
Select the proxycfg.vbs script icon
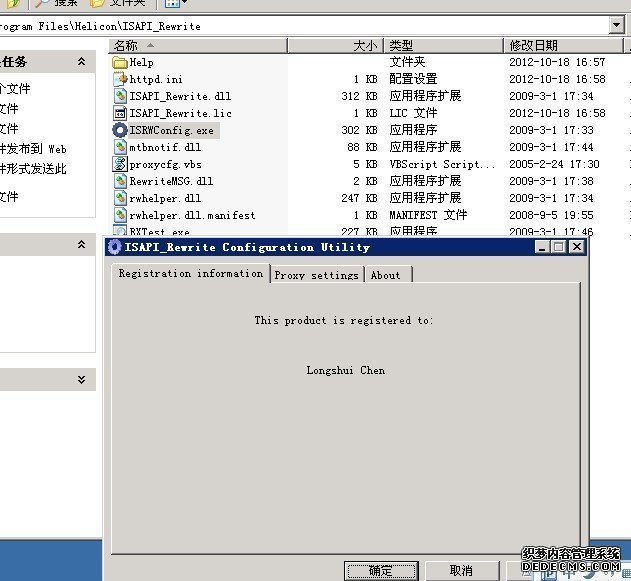(120, 164)
